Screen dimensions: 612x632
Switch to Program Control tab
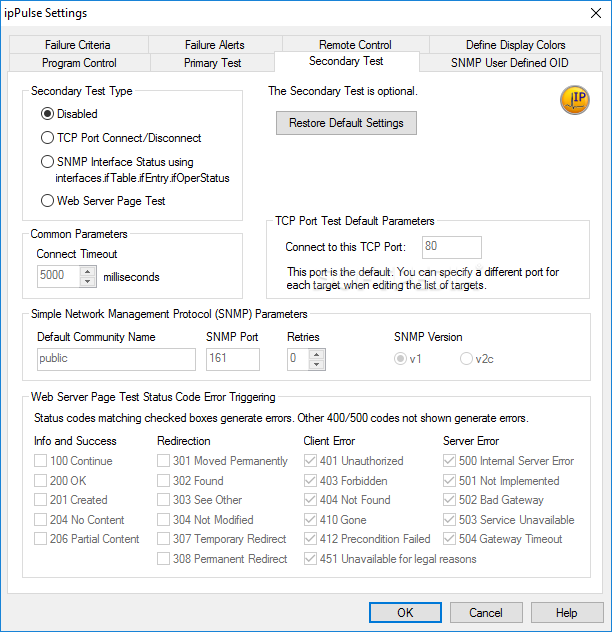79,62
